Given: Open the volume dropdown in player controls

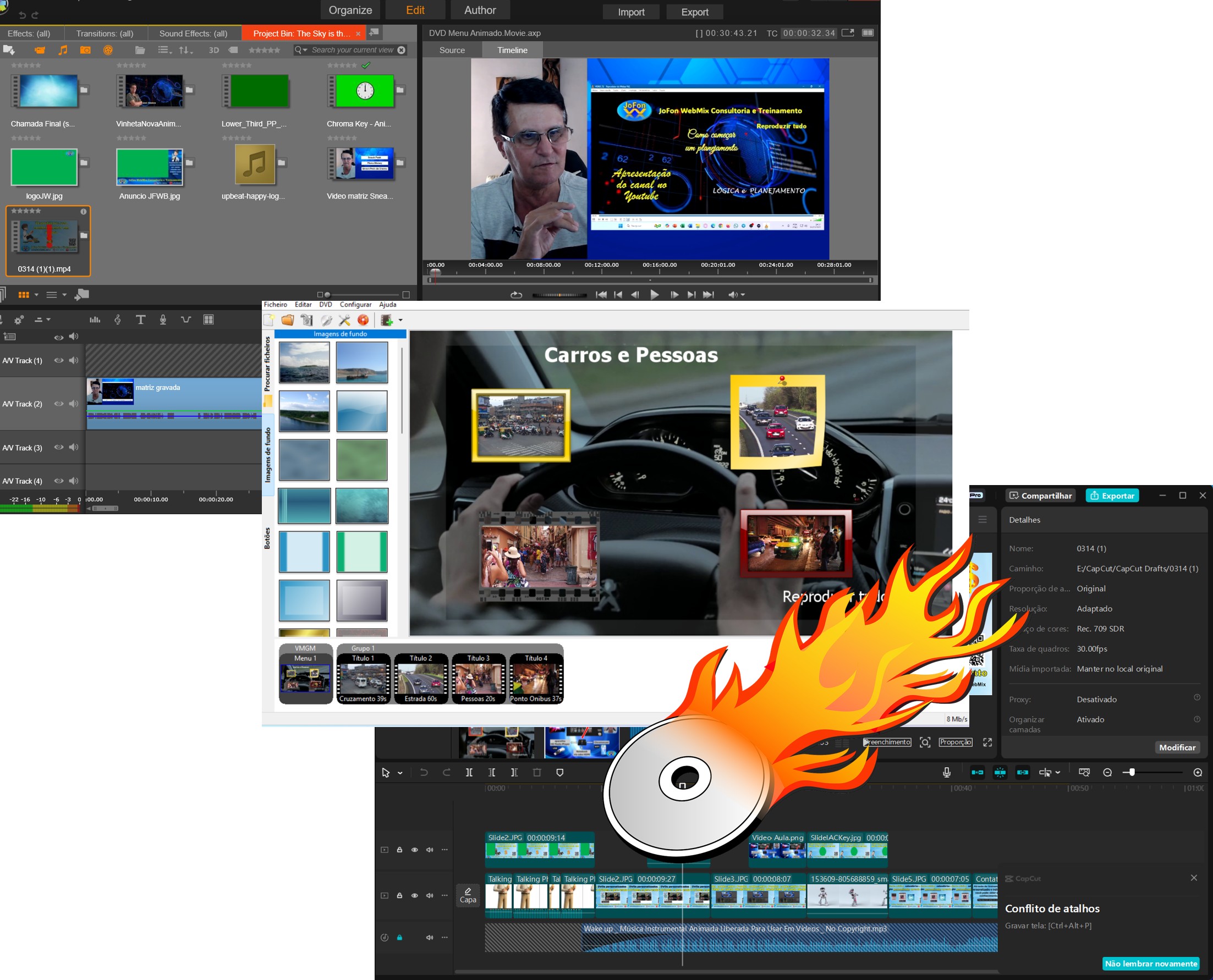Looking at the screenshot, I should click(x=743, y=295).
